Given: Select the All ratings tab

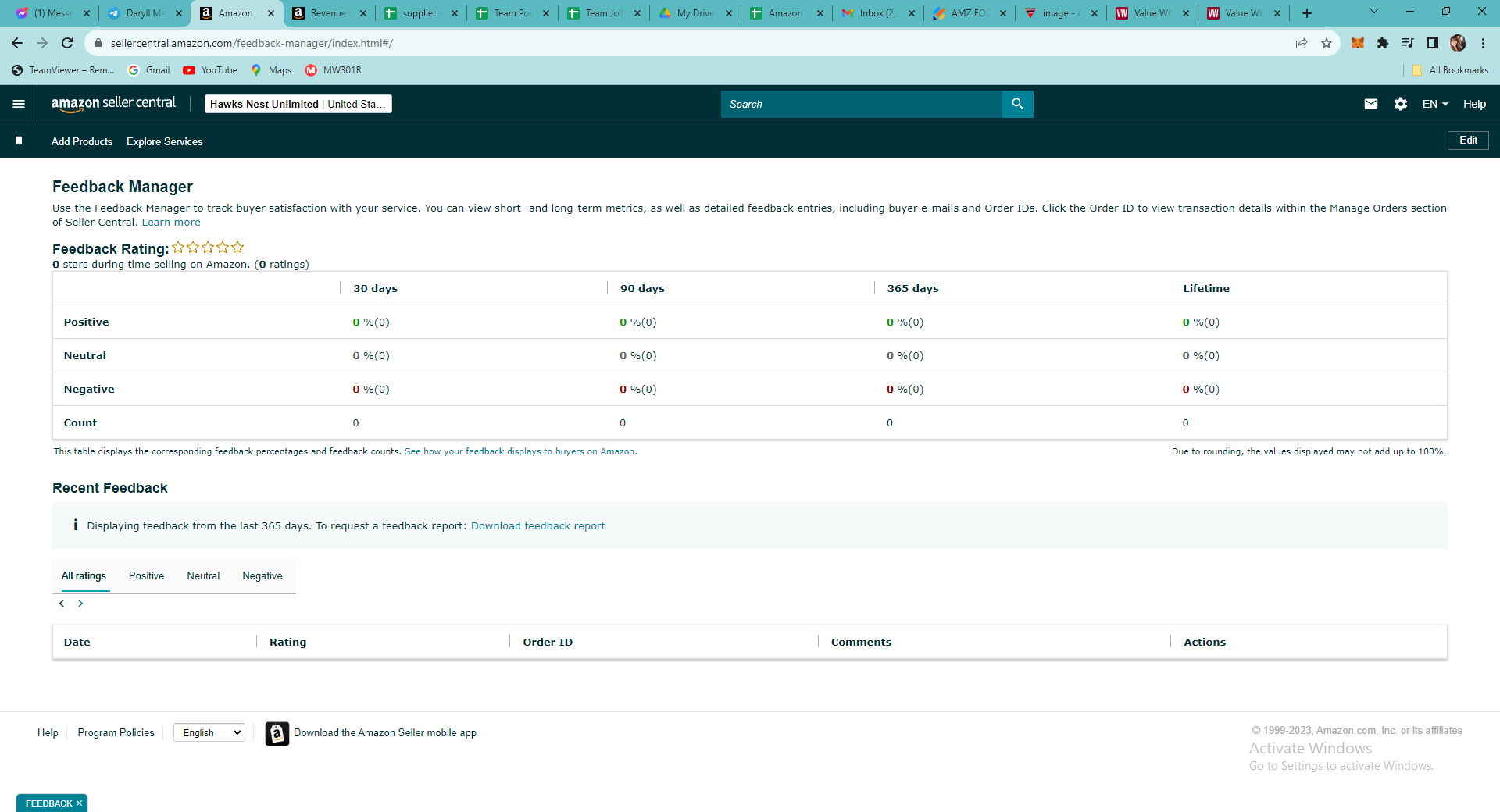Looking at the screenshot, I should 84,576.
